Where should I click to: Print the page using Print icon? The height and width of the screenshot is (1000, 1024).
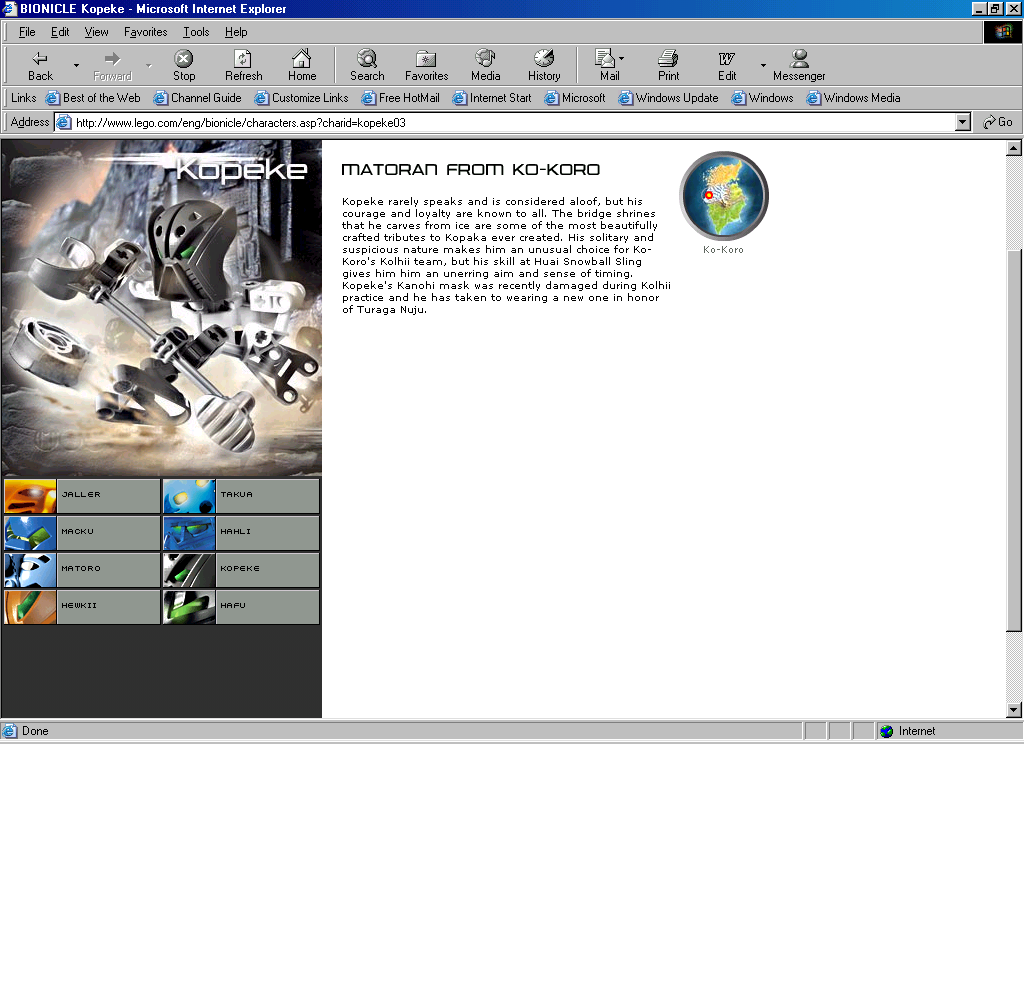pos(668,59)
